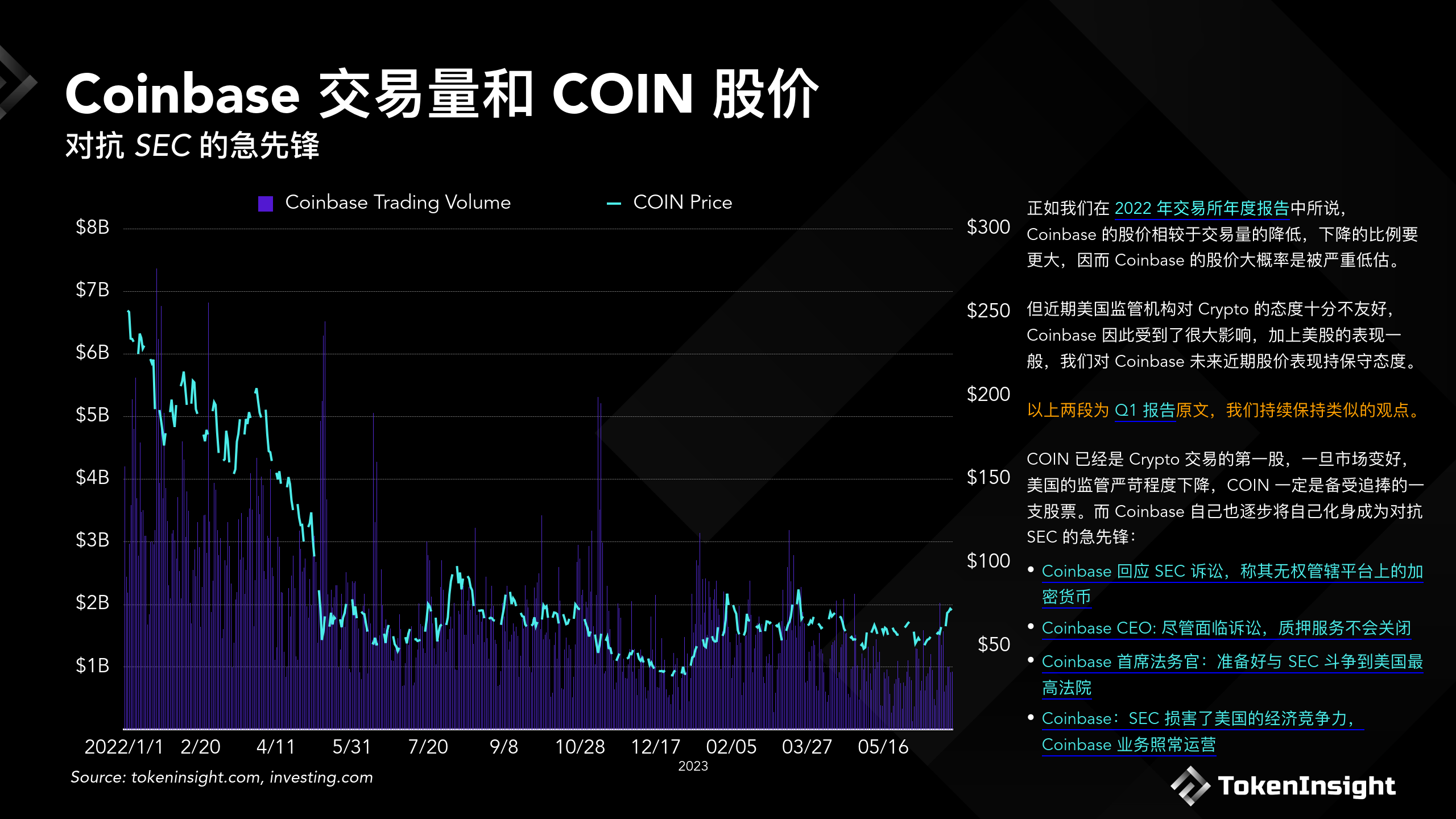Viewport: 1456px width, 819px height.
Task: Click the $1B left axis label
Action: click(92, 666)
